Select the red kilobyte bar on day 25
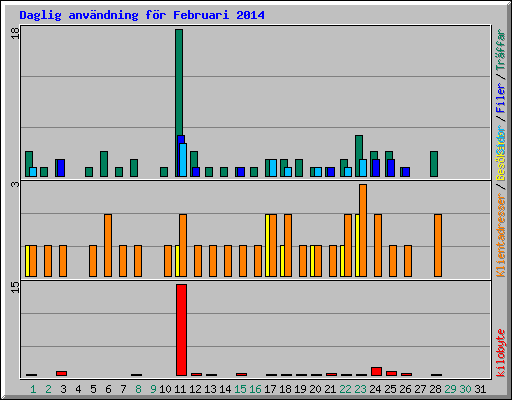 tap(391, 373)
